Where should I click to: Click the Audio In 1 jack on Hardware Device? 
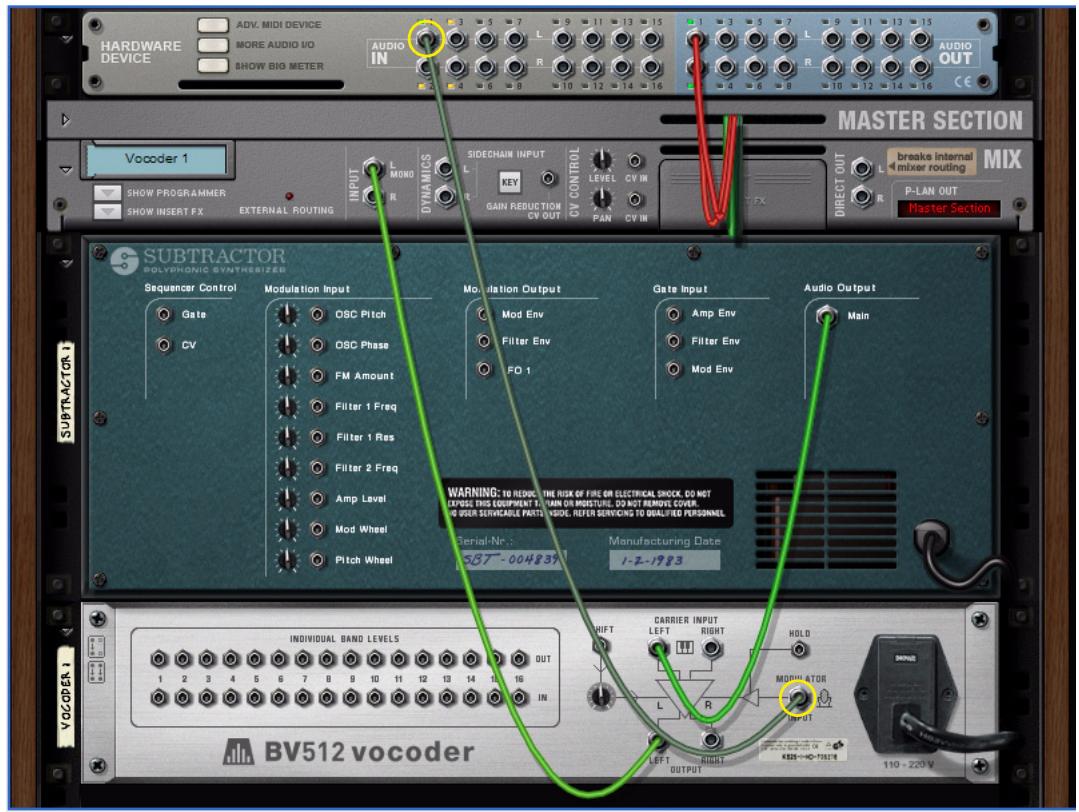[x=426, y=39]
